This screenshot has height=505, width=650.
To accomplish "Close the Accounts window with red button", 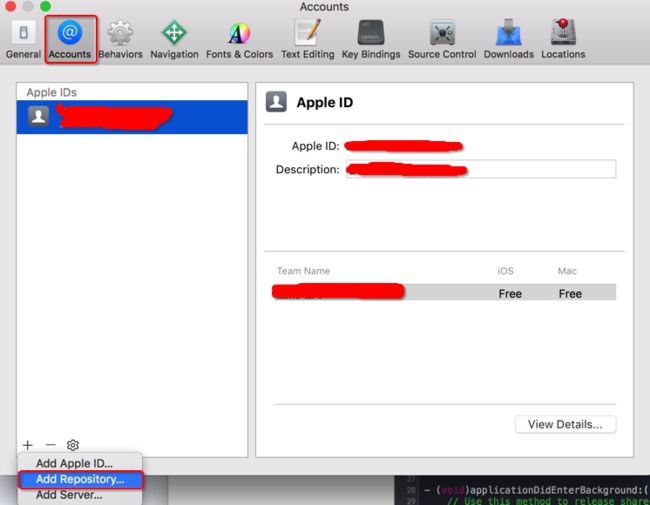I will coord(10,6).
